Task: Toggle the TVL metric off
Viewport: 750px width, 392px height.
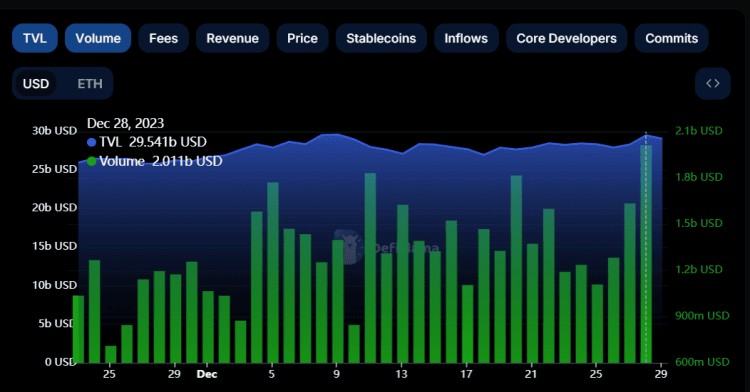Action: click(x=35, y=38)
